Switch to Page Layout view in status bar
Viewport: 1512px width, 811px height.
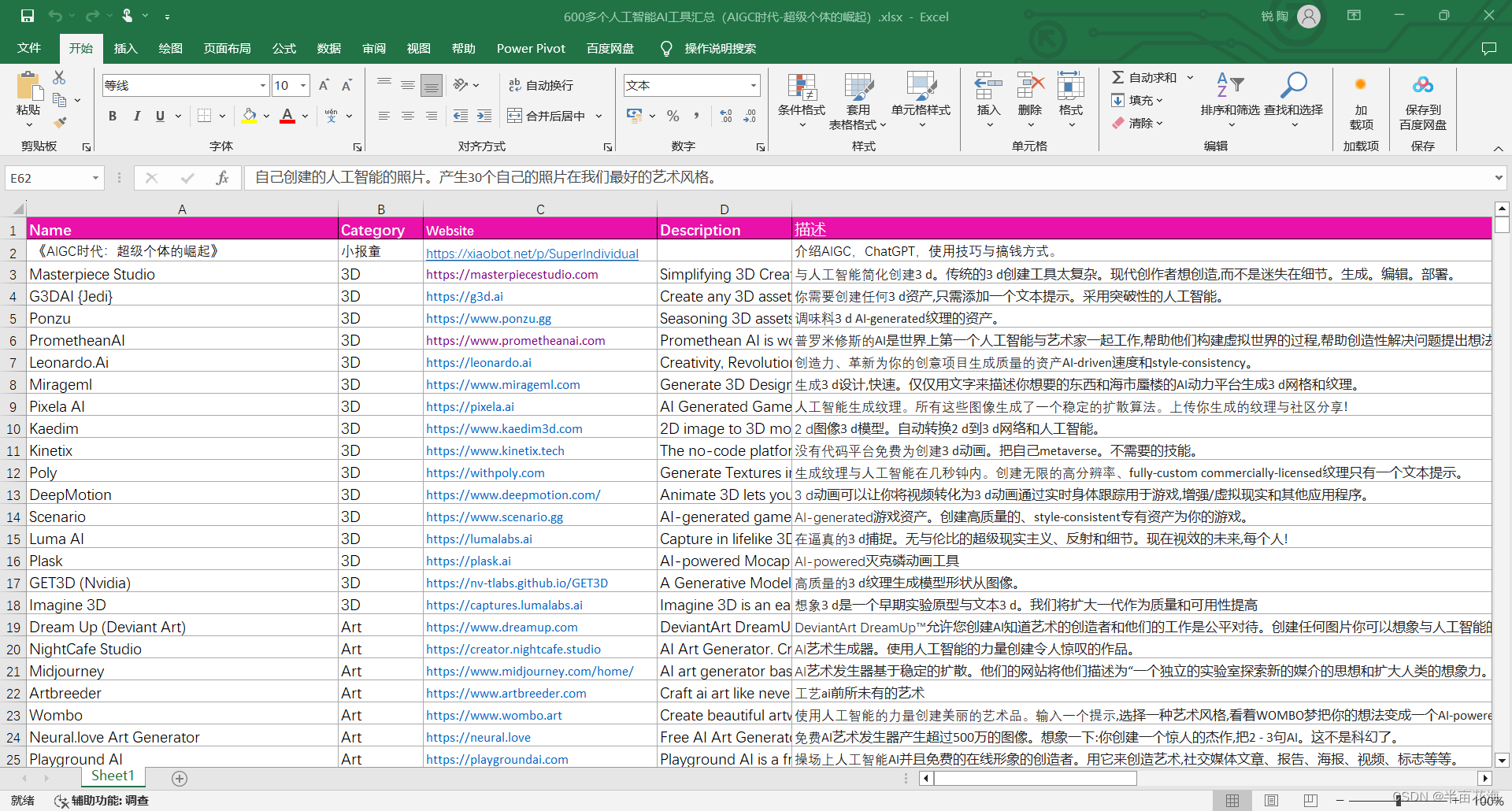[x=1271, y=800]
